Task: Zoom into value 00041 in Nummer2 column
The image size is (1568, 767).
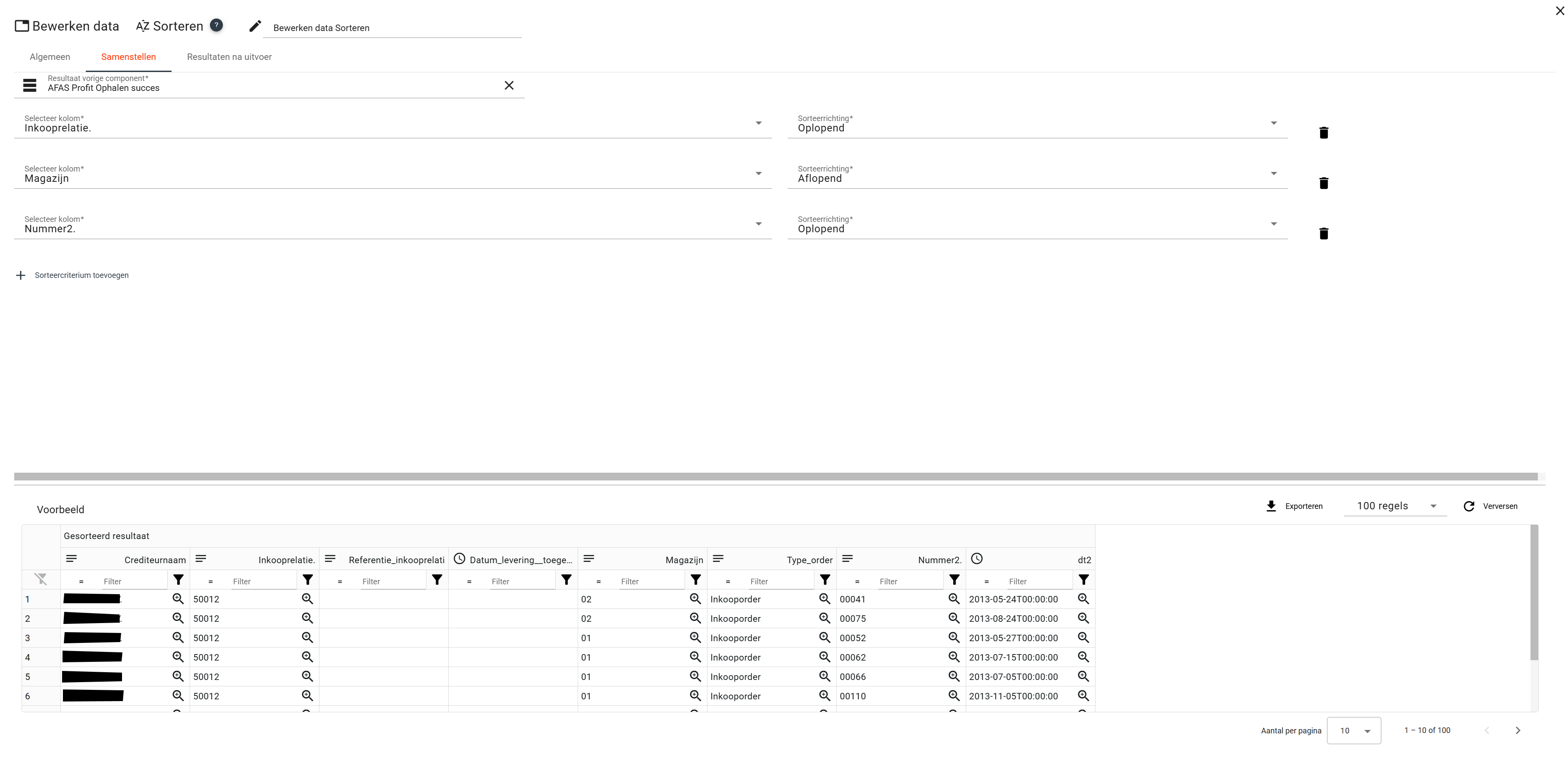Action: click(x=954, y=599)
